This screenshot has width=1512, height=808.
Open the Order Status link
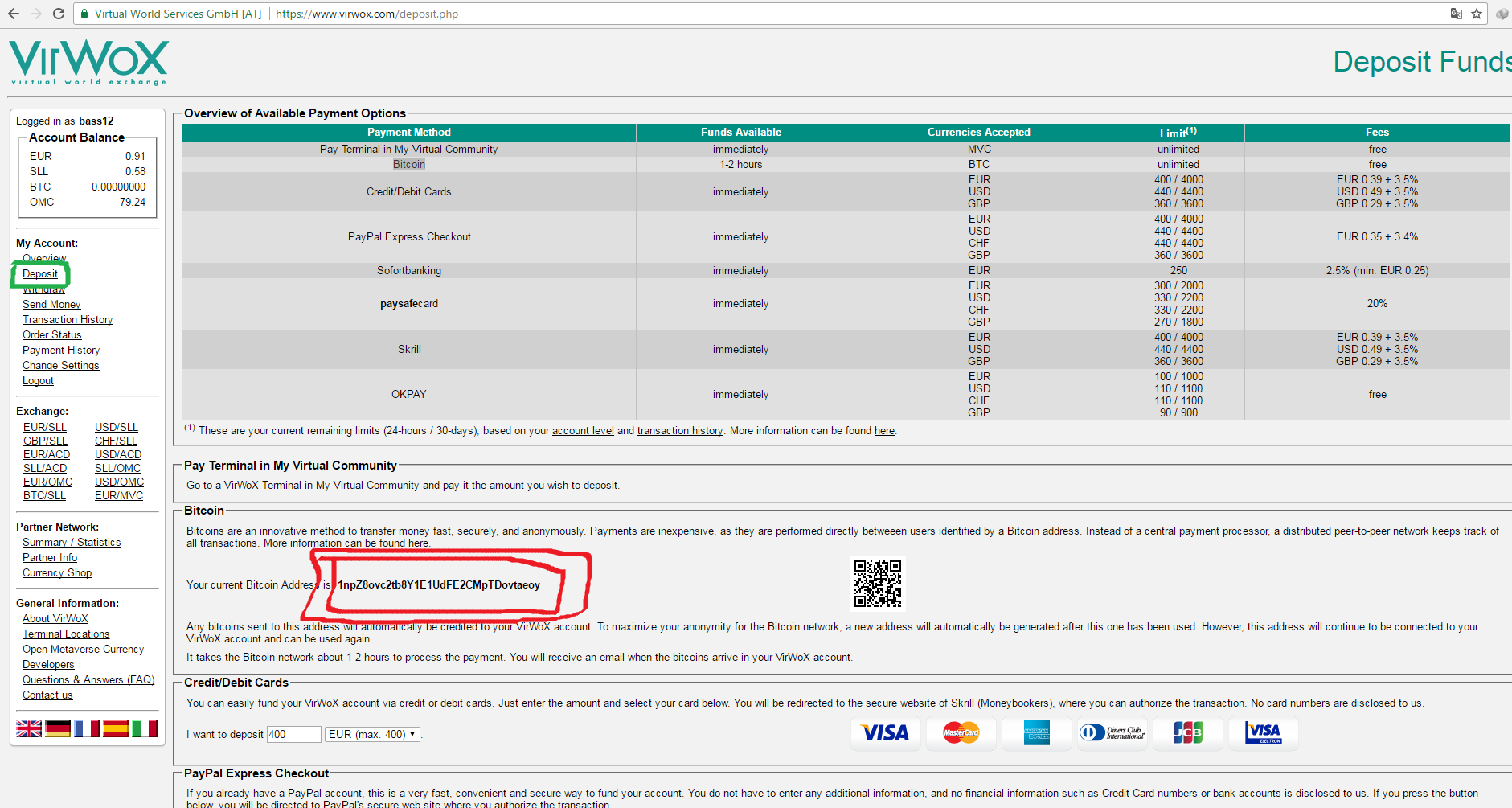coord(52,334)
